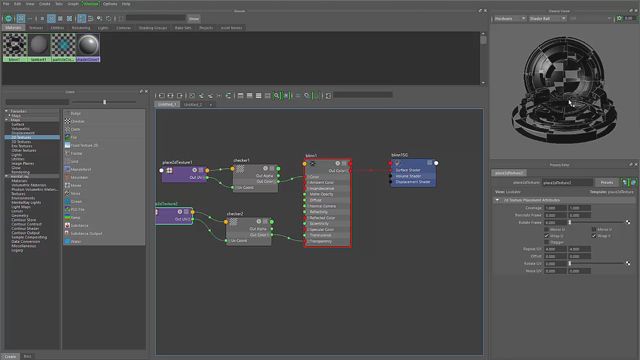
Task: Select 3D Textures in the tree
Action: tap(21, 142)
